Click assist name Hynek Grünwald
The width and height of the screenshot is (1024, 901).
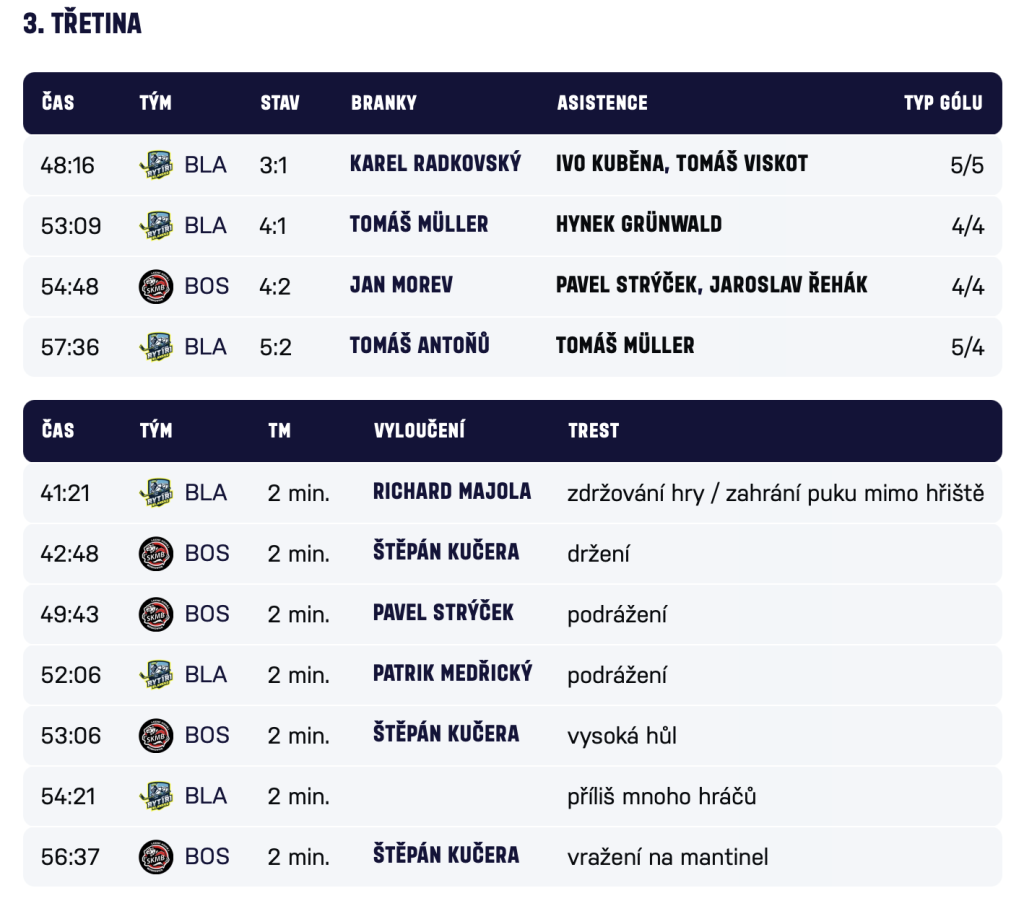(638, 225)
